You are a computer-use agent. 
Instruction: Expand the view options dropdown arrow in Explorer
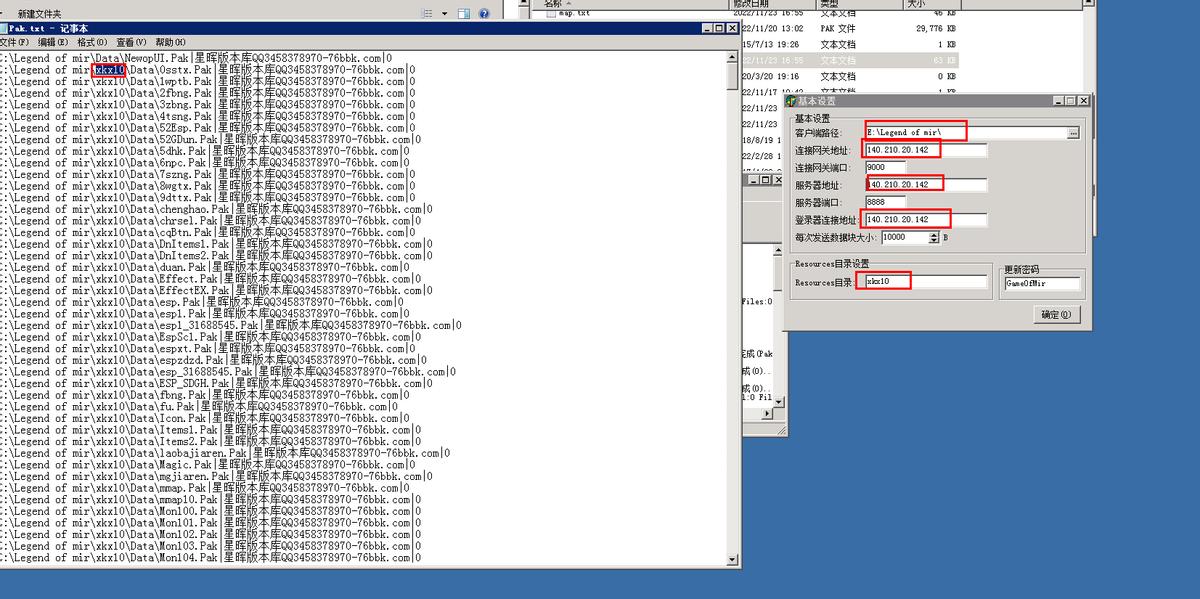(x=444, y=14)
